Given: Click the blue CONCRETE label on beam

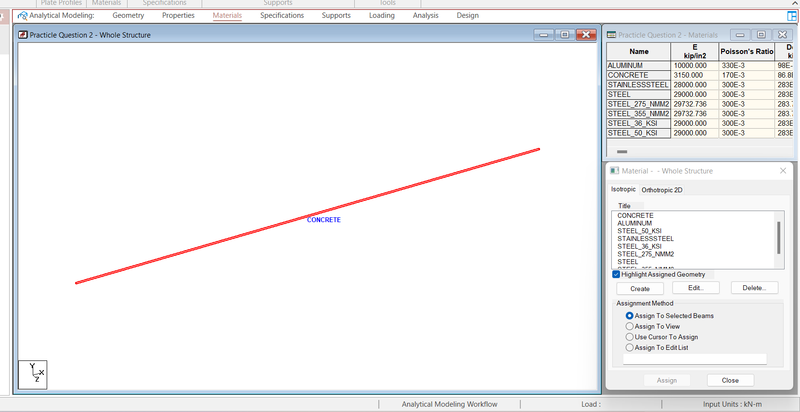Looking at the screenshot, I should click(x=323, y=220).
